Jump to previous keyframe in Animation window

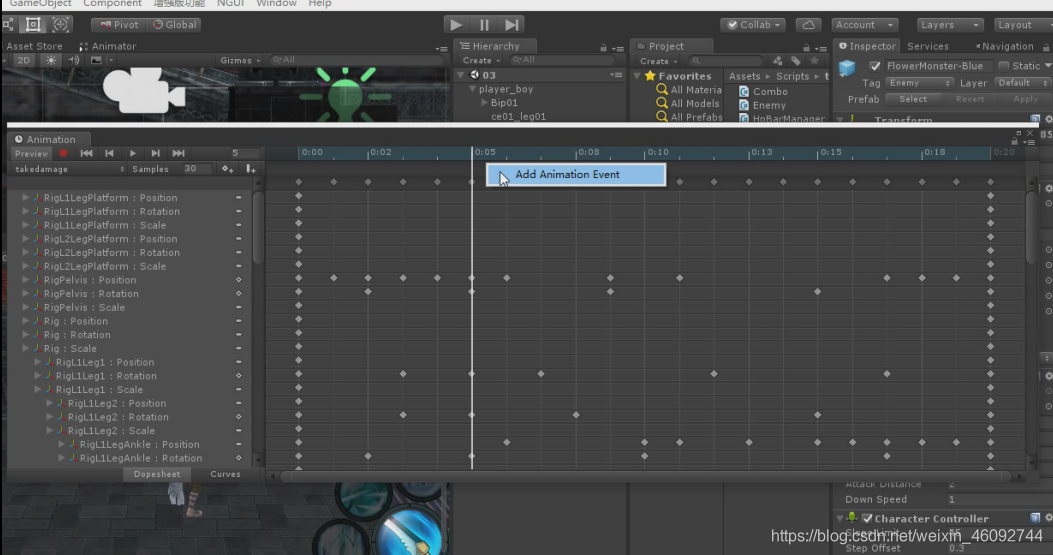(x=109, y=153)
